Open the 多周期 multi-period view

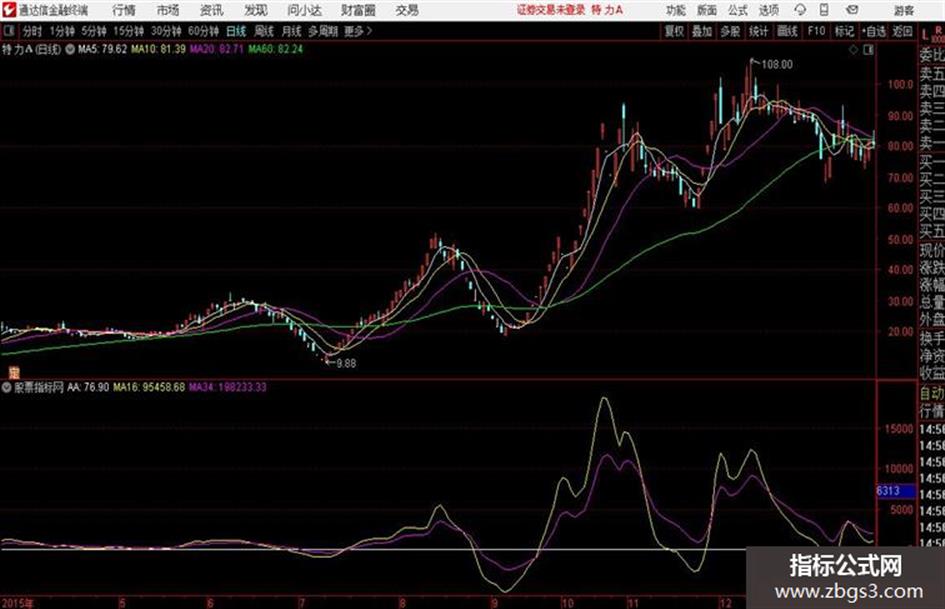point(323,31)
